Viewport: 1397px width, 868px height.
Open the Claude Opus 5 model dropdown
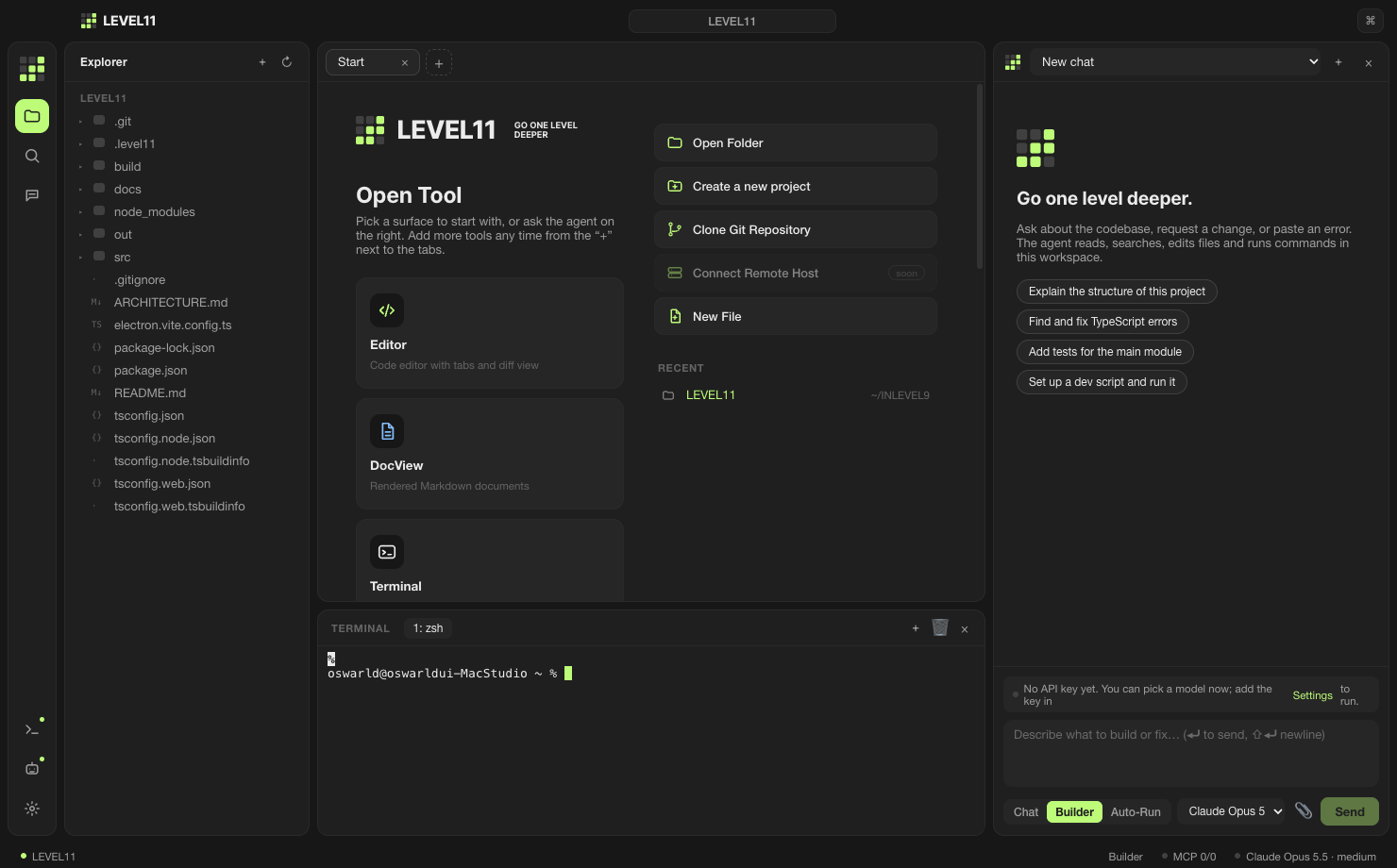[1231, 811]
